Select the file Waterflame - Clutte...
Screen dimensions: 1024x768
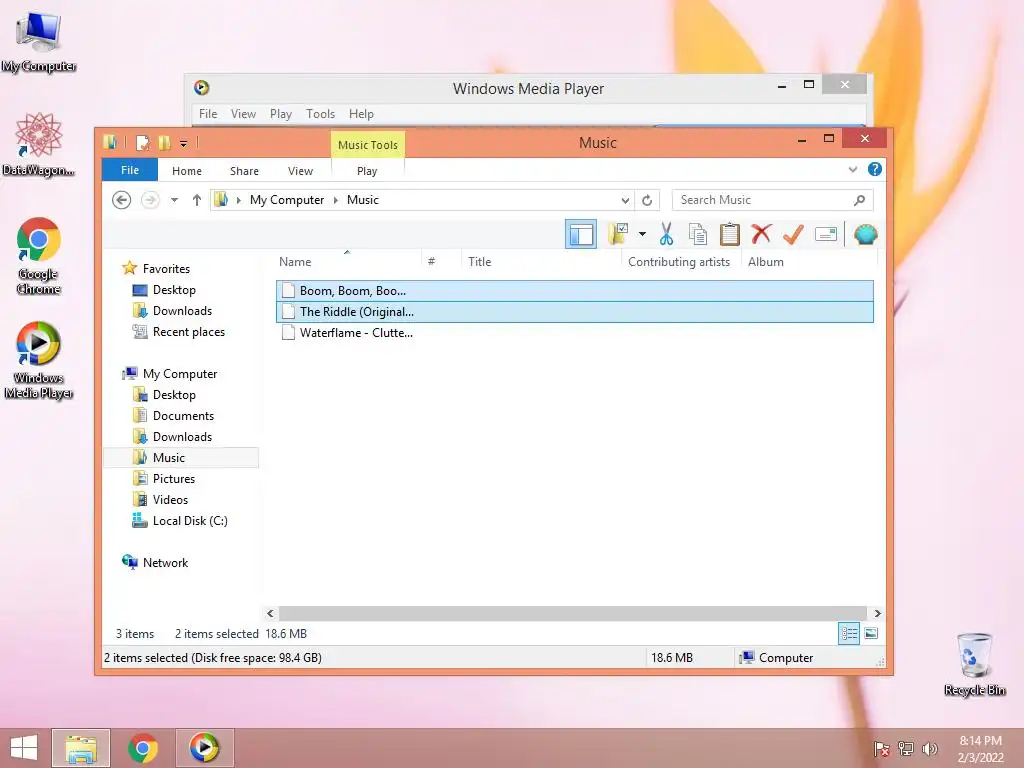click(575, 332)
